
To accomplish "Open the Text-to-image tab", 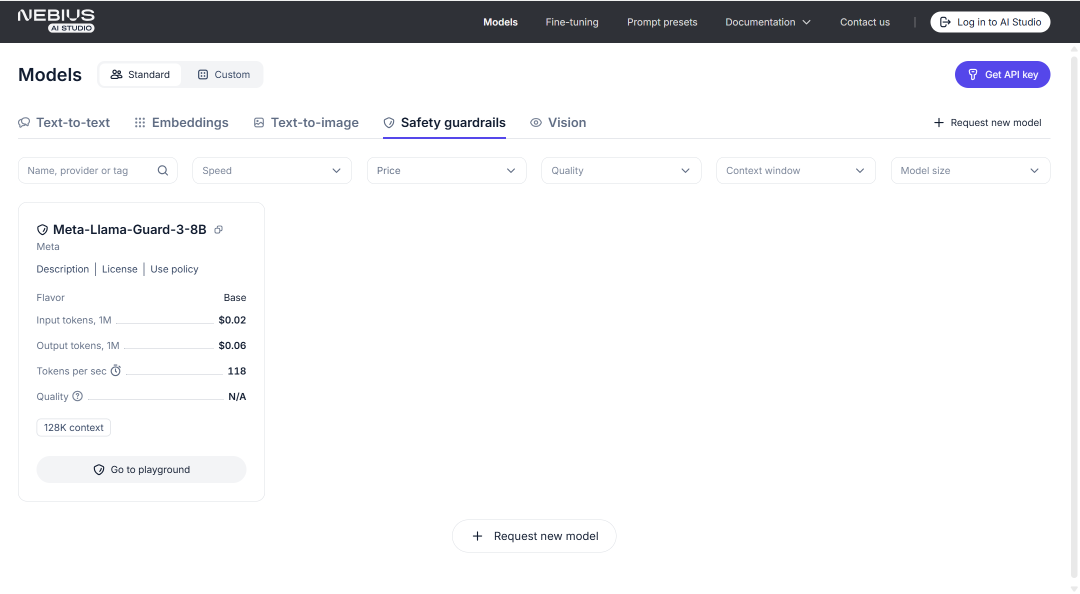I will (x=306, y=123).
